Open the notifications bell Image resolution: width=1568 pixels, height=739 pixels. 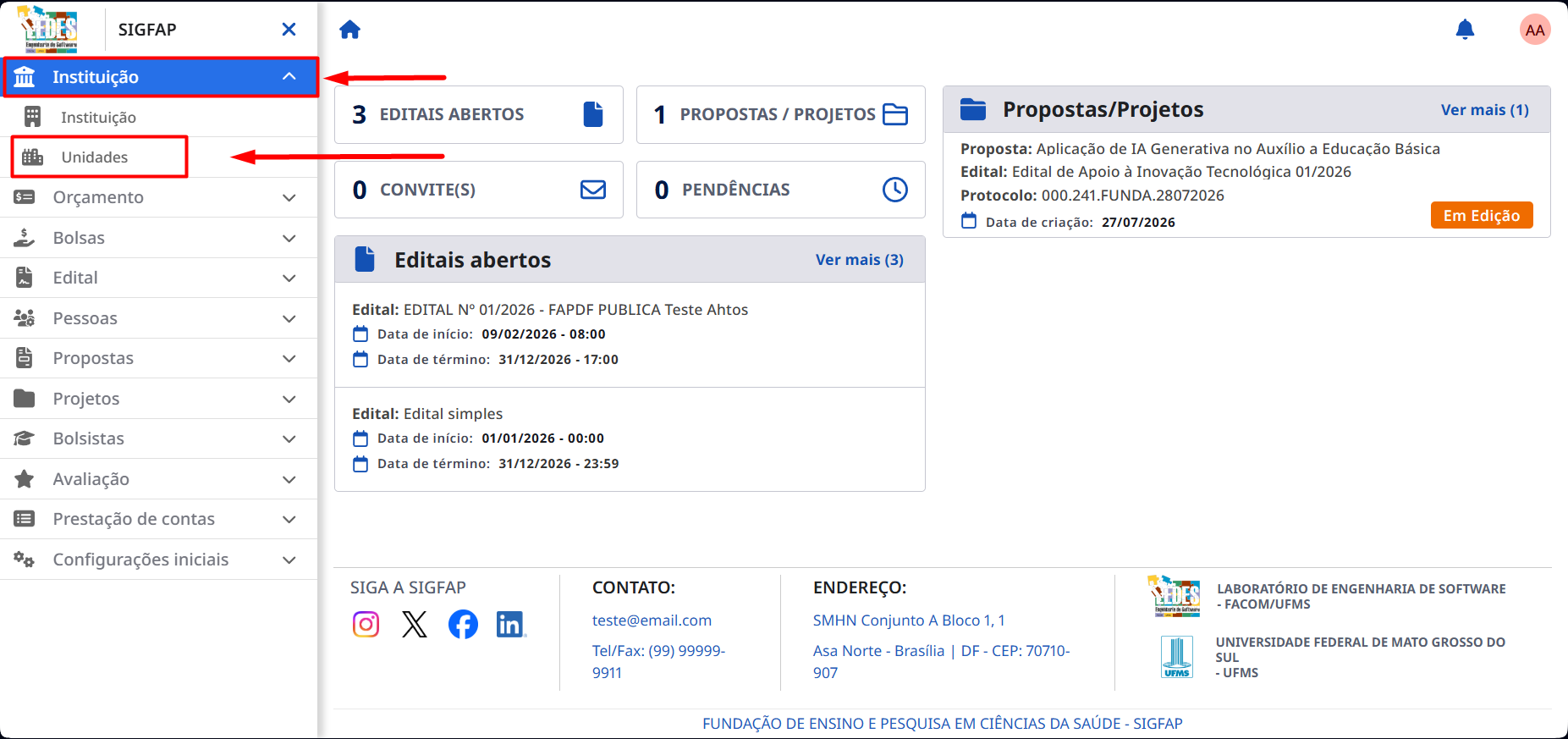click(1465, 30)
